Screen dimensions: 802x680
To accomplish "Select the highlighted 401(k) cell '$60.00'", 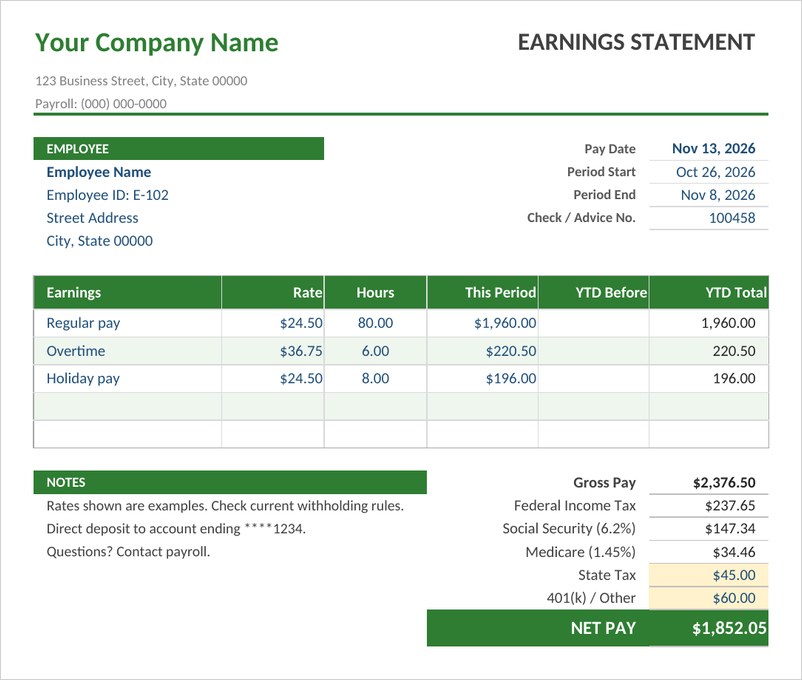I will pos(709,598).
